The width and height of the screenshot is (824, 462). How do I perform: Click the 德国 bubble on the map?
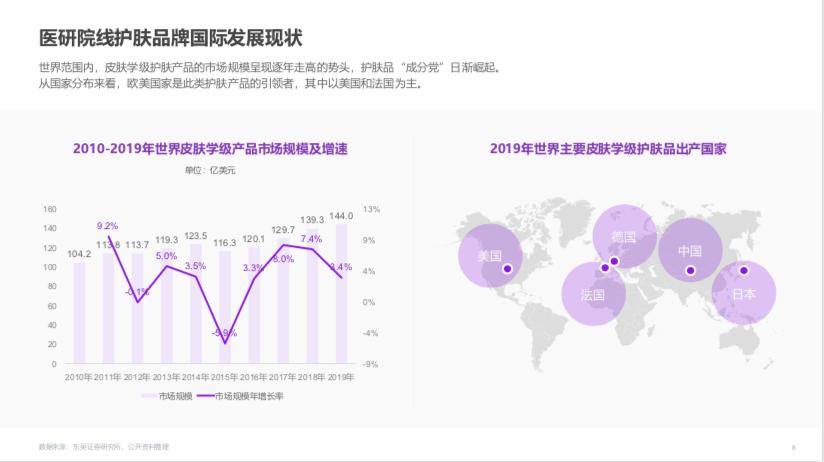[x=624, y=238]
